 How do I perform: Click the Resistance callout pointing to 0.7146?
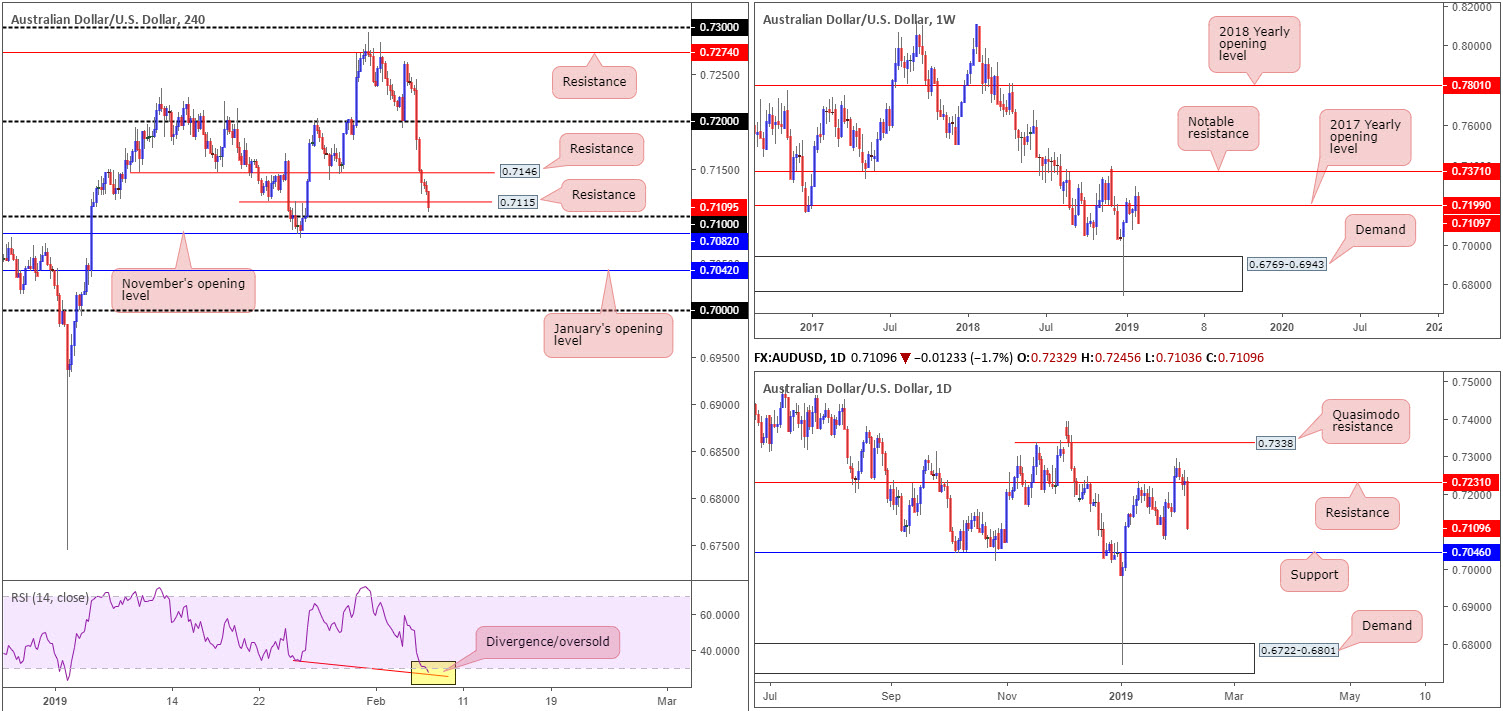pos(601,149)
